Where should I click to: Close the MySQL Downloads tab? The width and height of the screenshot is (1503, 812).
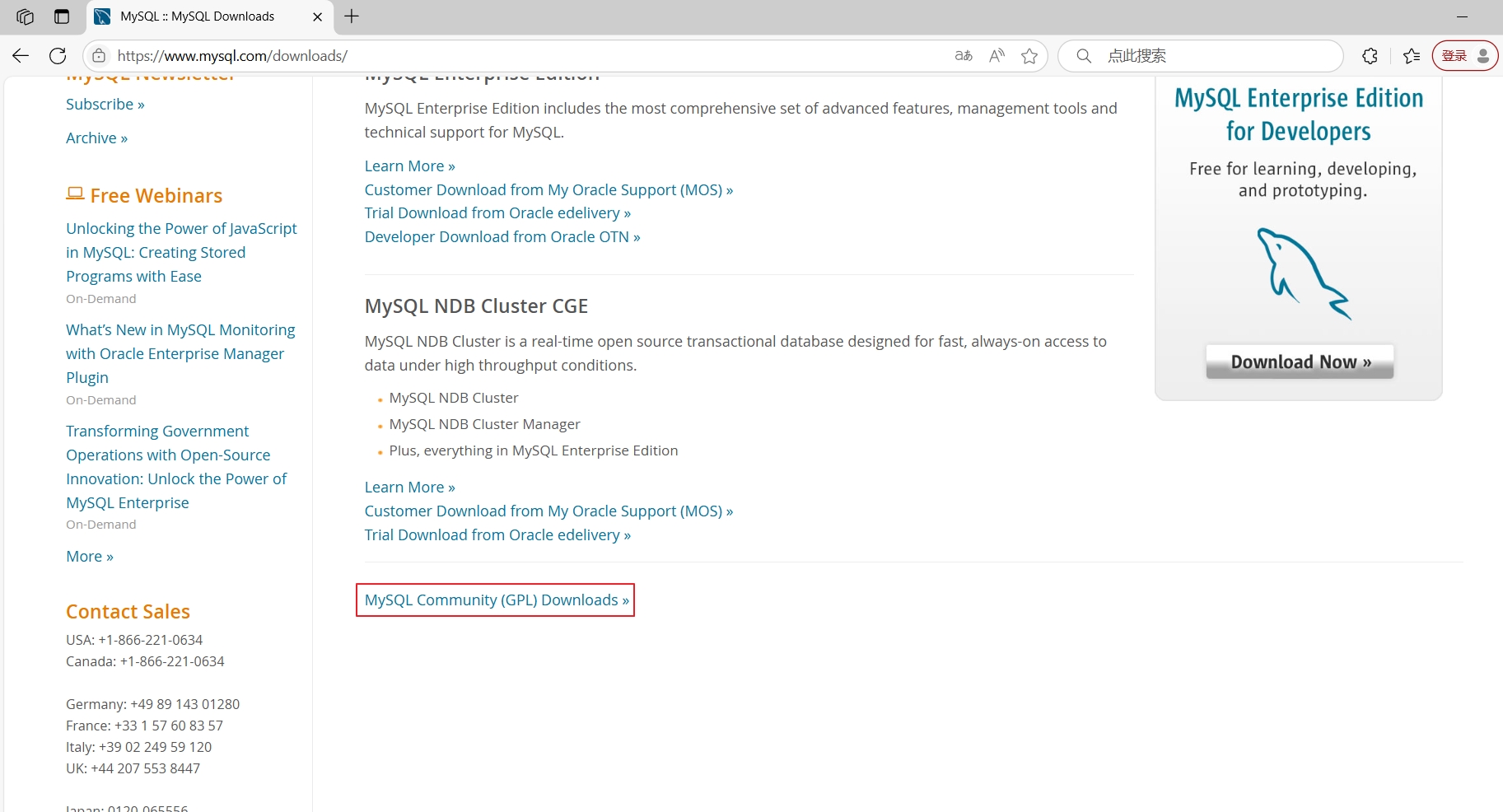(x=318, y=16)
